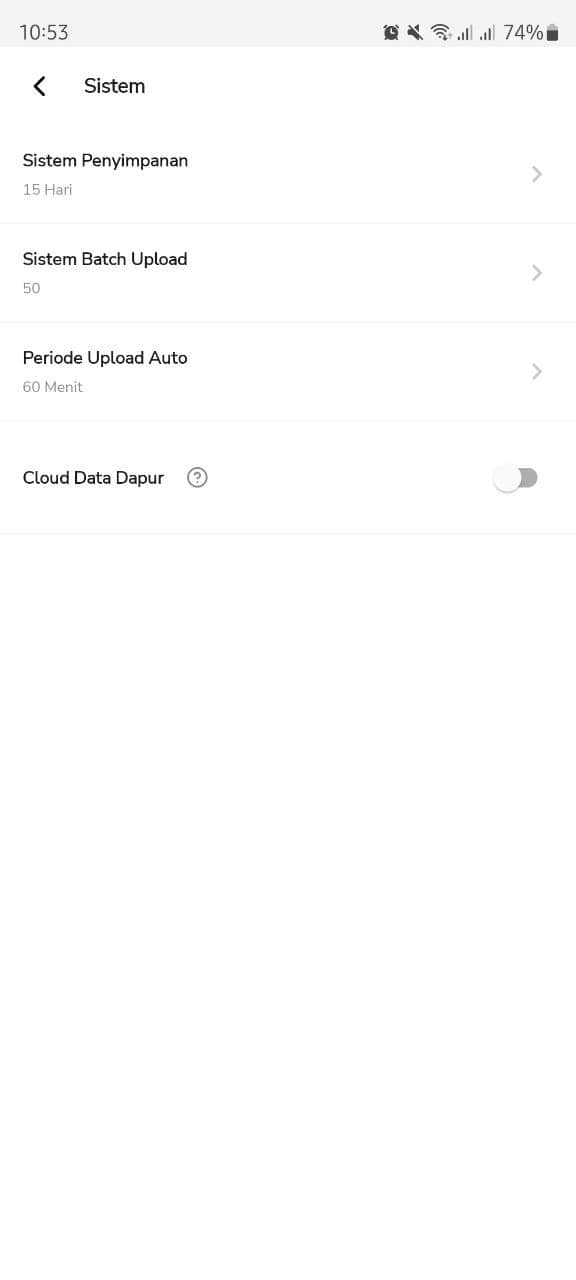Enable the Cloud Data Dapur switch

tap(516, 478)
